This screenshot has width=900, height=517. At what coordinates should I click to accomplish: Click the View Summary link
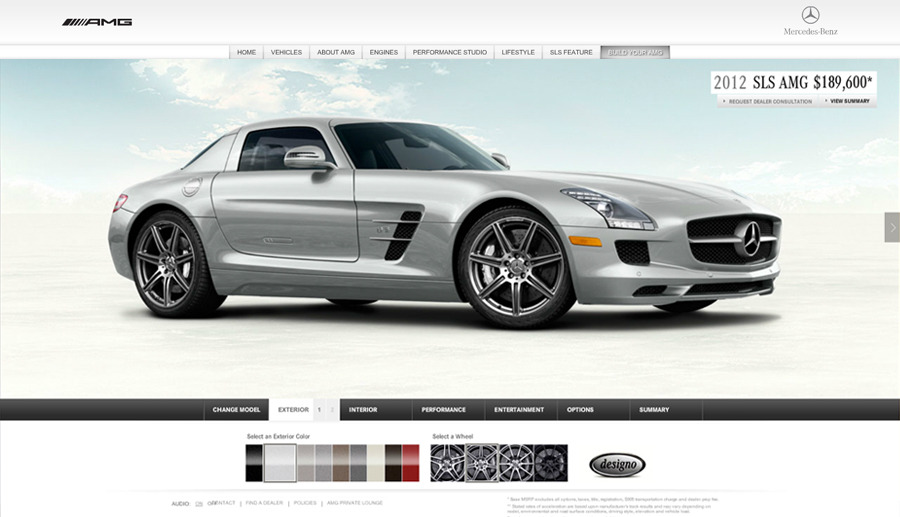click(x=849, y=101)
